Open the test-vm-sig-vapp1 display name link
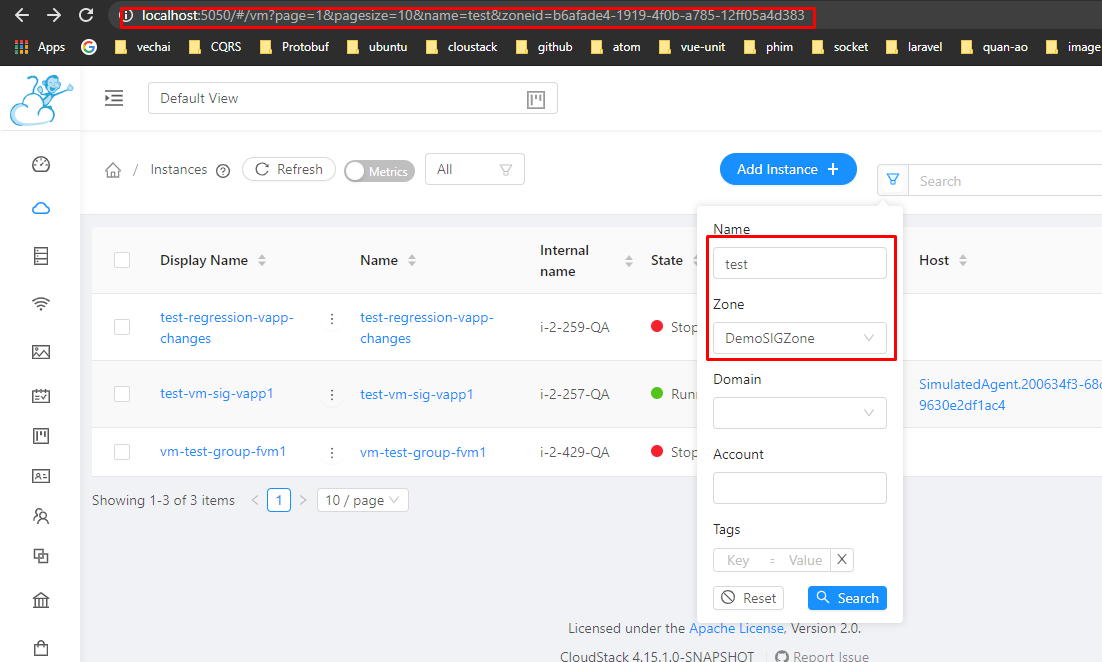 coord(216,394)
